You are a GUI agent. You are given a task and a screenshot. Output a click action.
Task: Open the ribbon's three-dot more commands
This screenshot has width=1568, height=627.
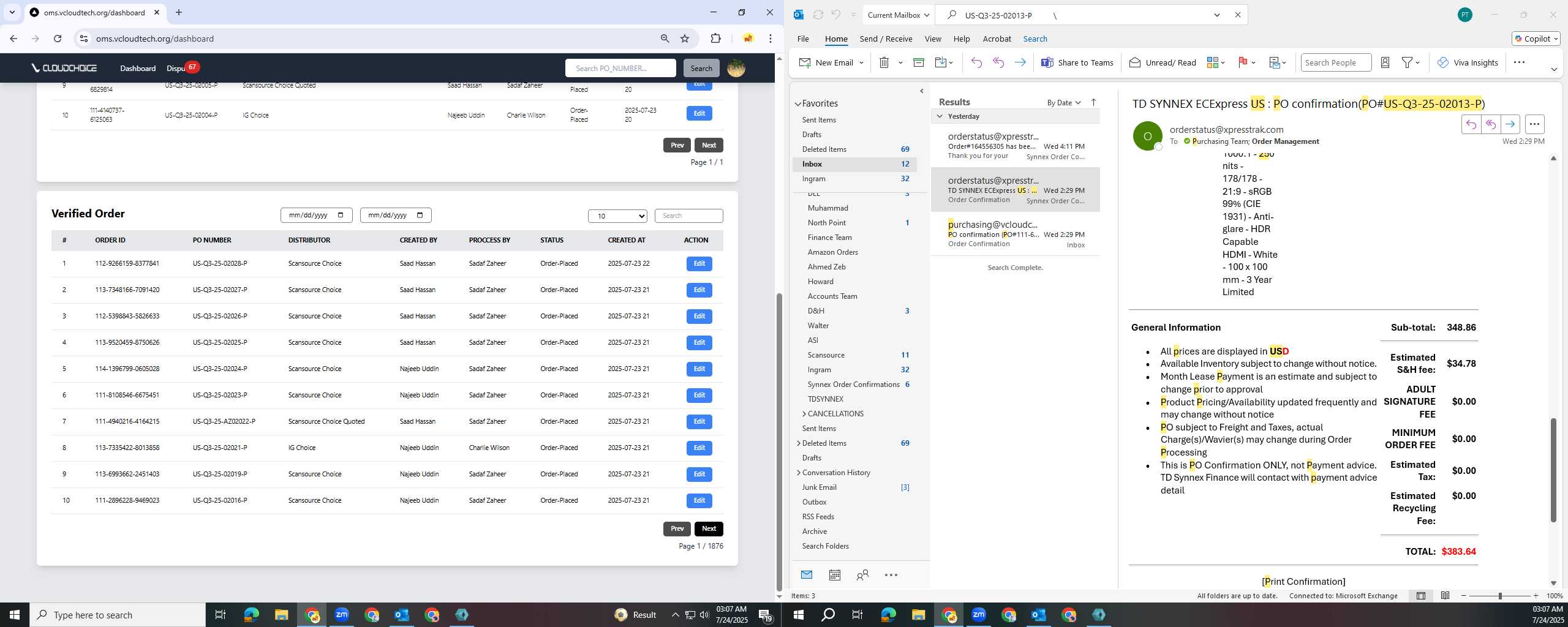click(1519, 62)
